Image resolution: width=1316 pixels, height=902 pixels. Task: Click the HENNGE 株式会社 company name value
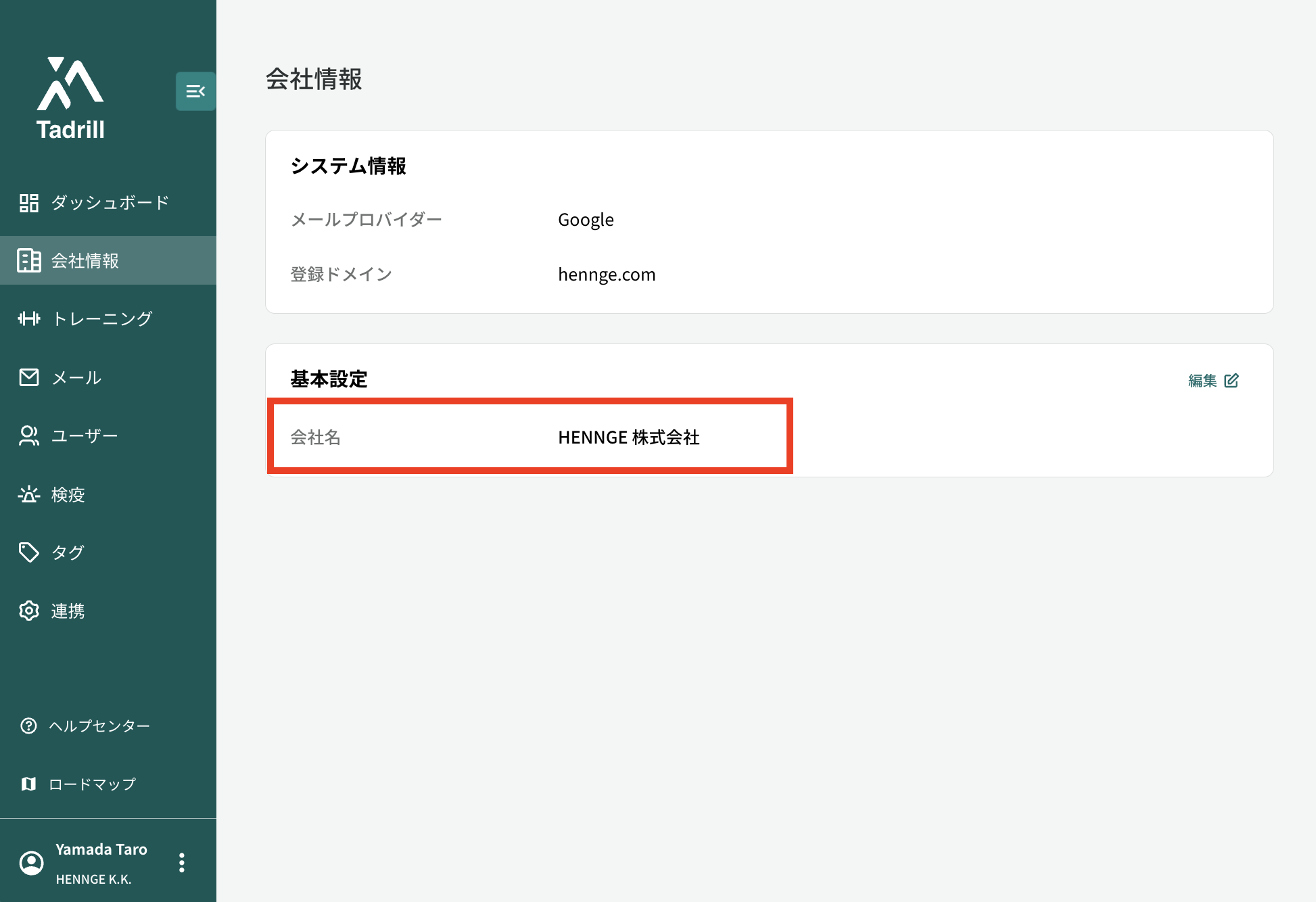click(x=629, y=437)
